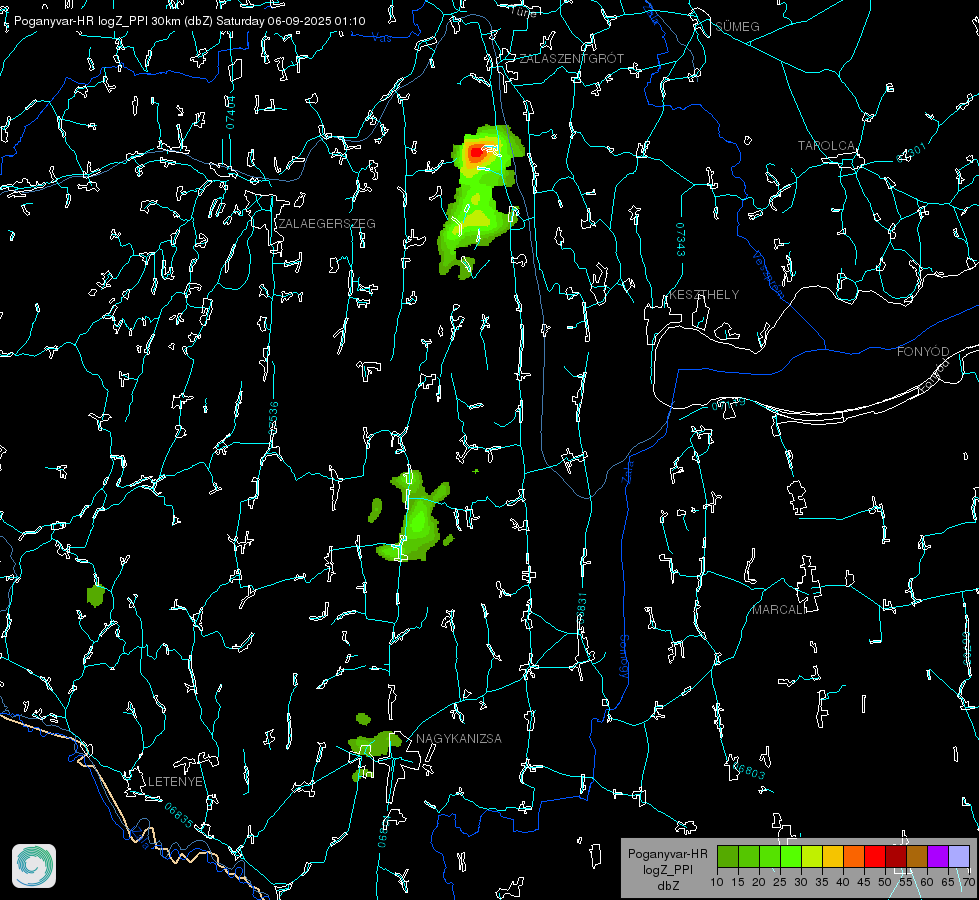Viewport: 979px width, 900px height.
Task: Pick the brown 55–60 dBZ legend swatch
Action: (x=917, y=856)
